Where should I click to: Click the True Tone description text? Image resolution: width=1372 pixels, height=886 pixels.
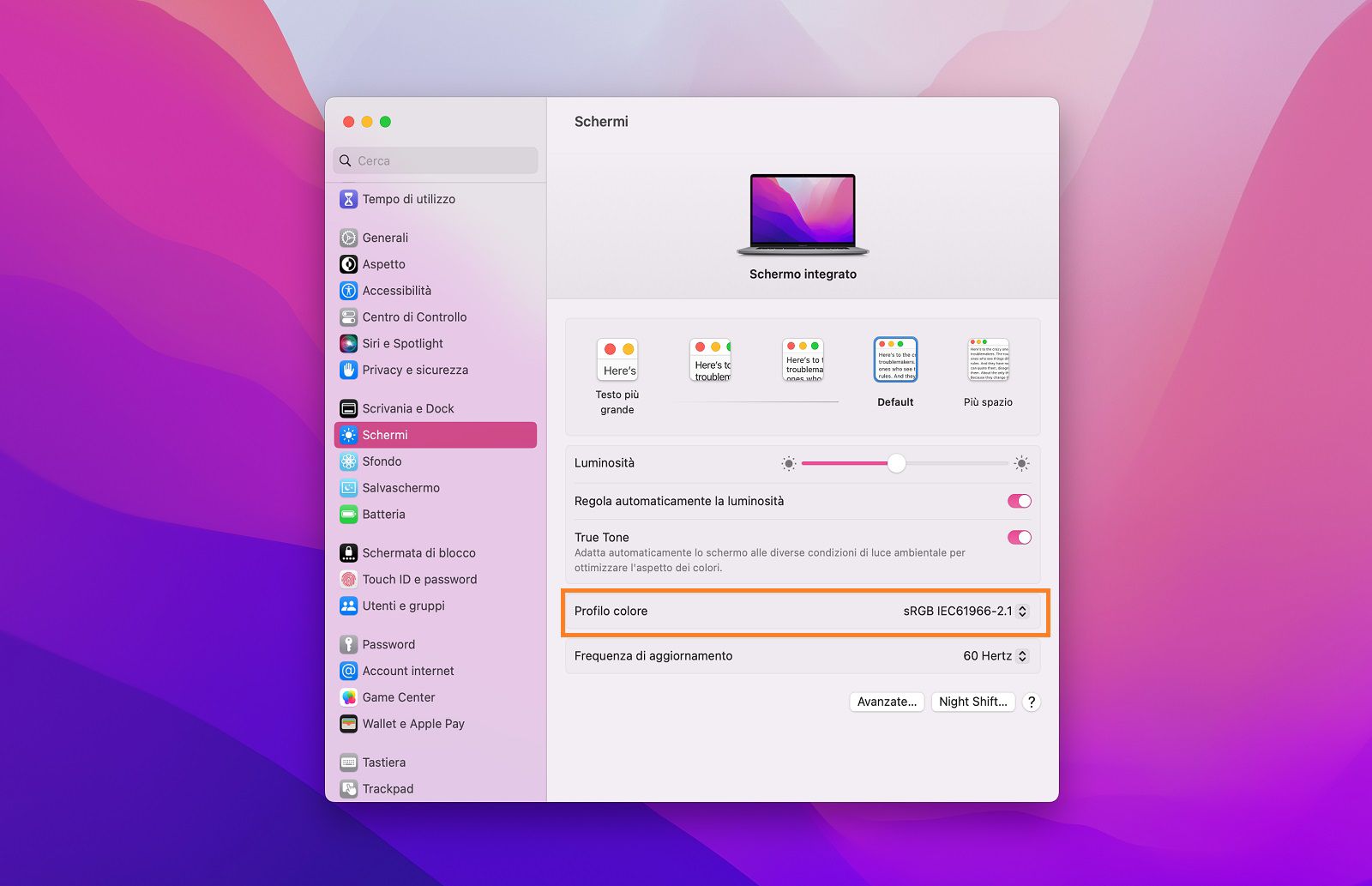coord(770,560)
